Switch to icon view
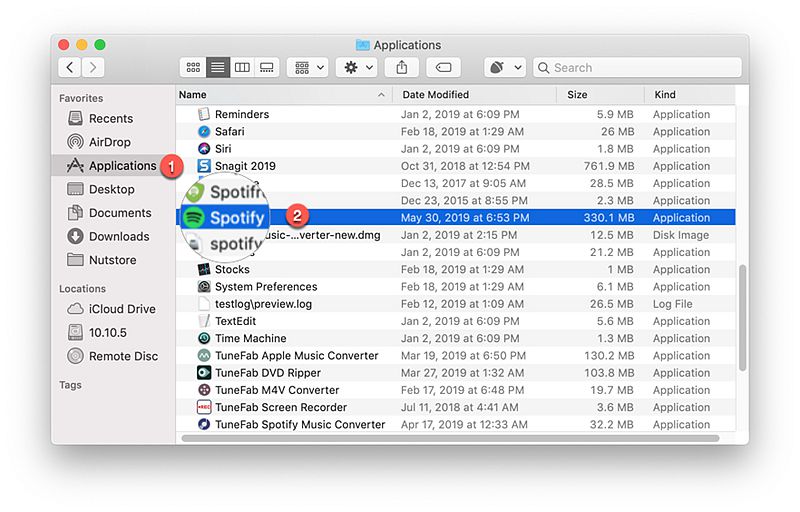The image size is (800, 512). tap(193, 67)
